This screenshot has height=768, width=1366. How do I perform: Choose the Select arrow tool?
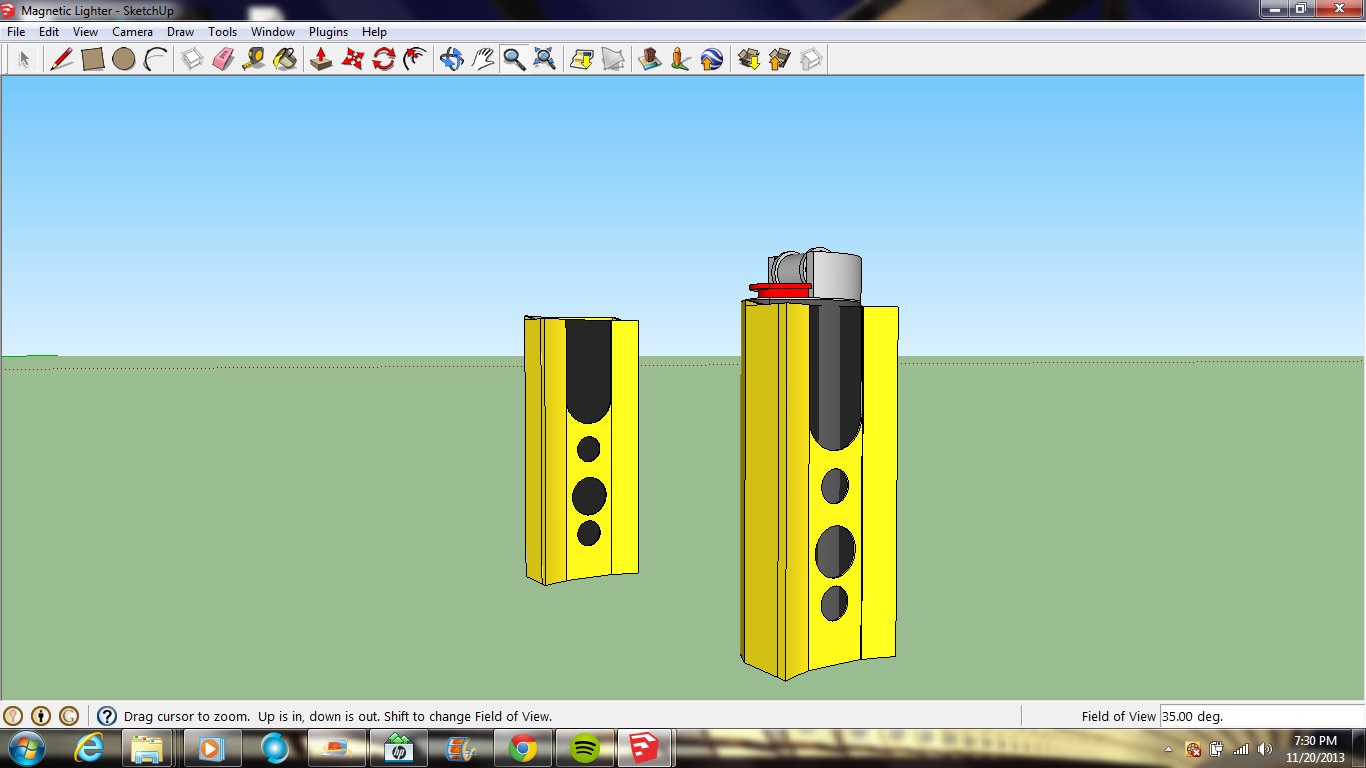[24, 59]
